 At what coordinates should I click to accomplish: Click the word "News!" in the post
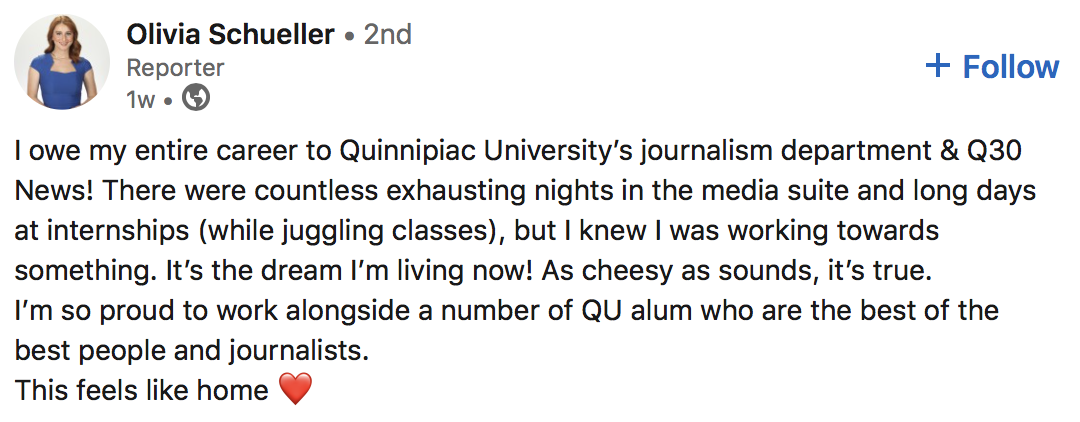50,191
